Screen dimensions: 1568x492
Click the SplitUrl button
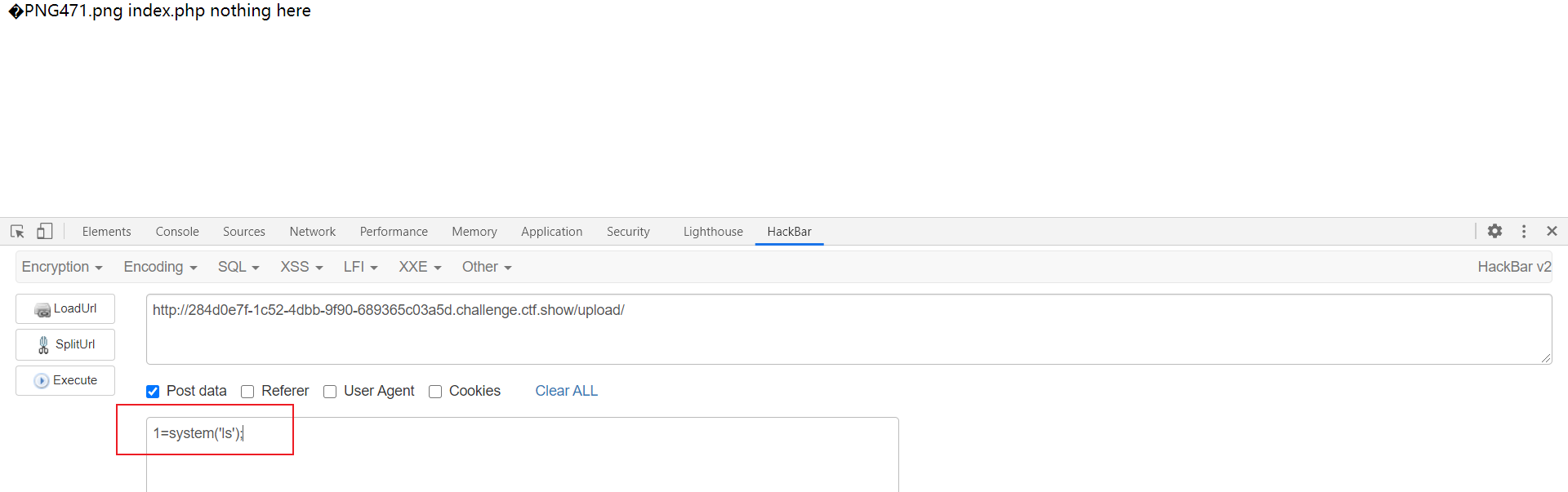65,345
